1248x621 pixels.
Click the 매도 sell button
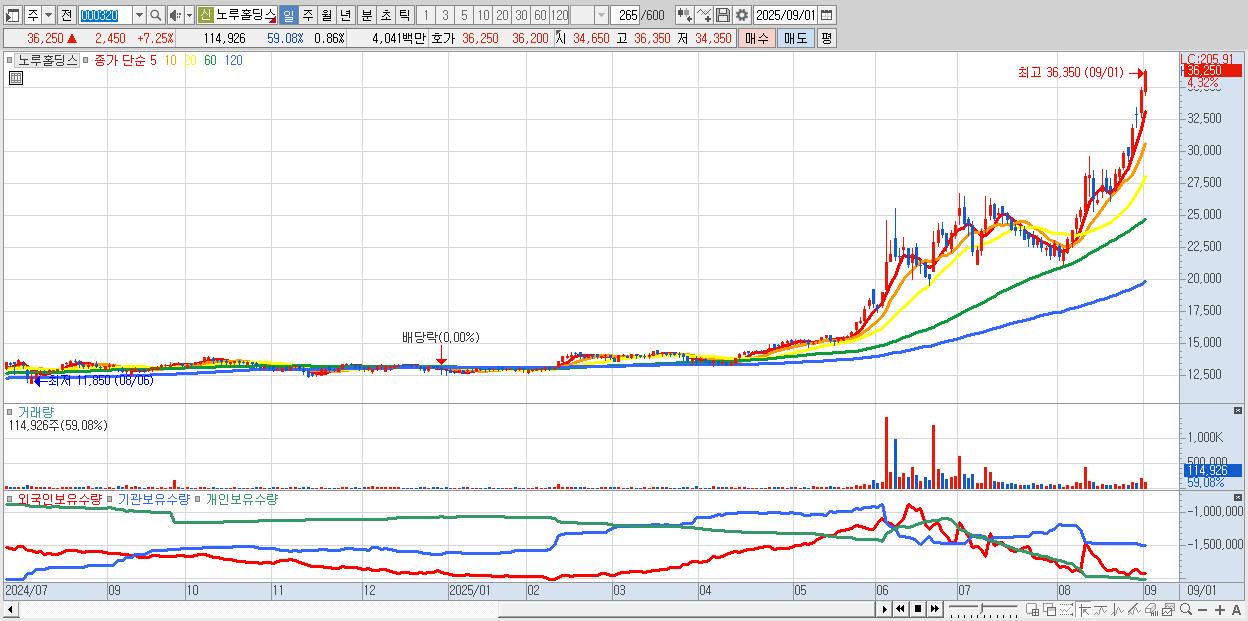(x=796, y=38)
